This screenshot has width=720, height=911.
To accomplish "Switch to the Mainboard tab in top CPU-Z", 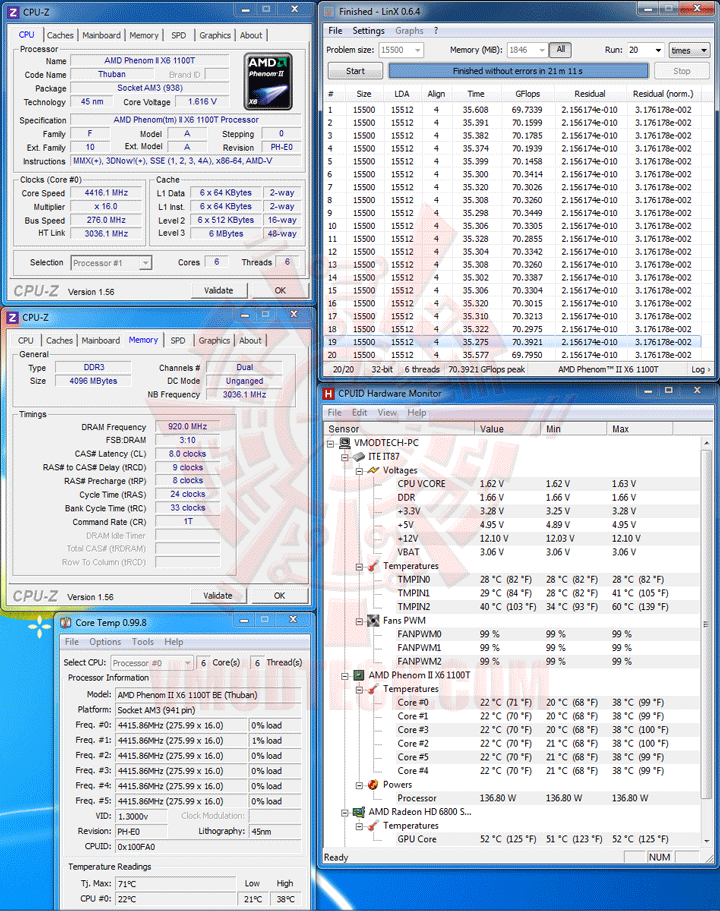I will point(101,35).
